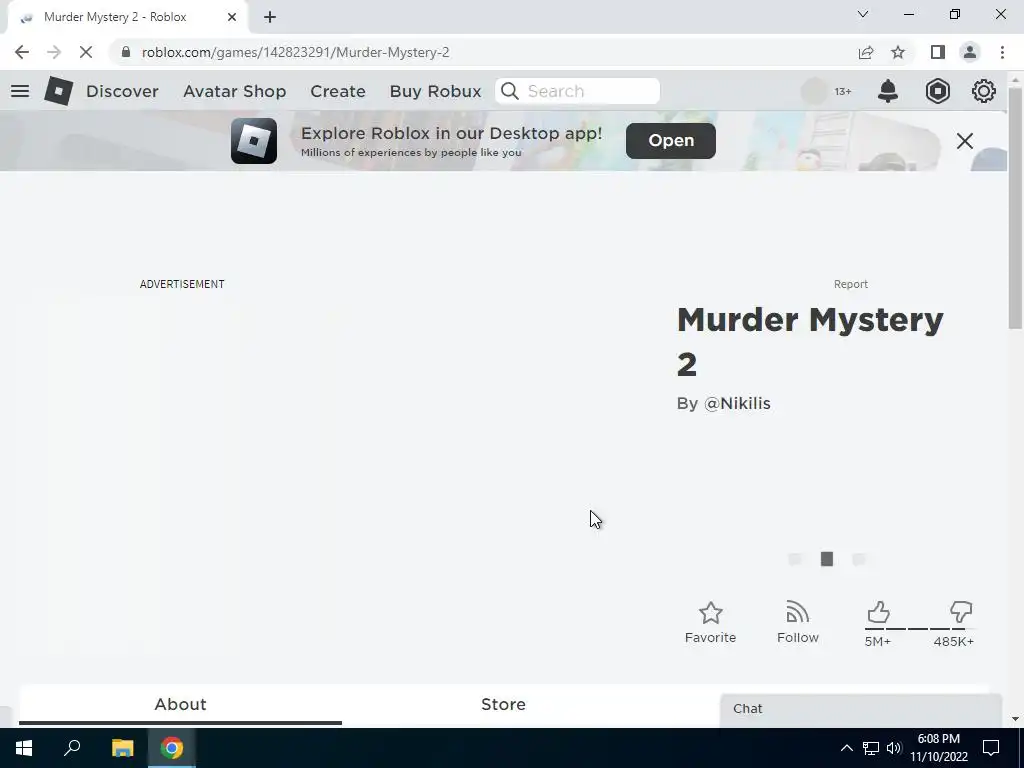
Task: Show hidden system tray icons
Action: [x=846, y=748]
